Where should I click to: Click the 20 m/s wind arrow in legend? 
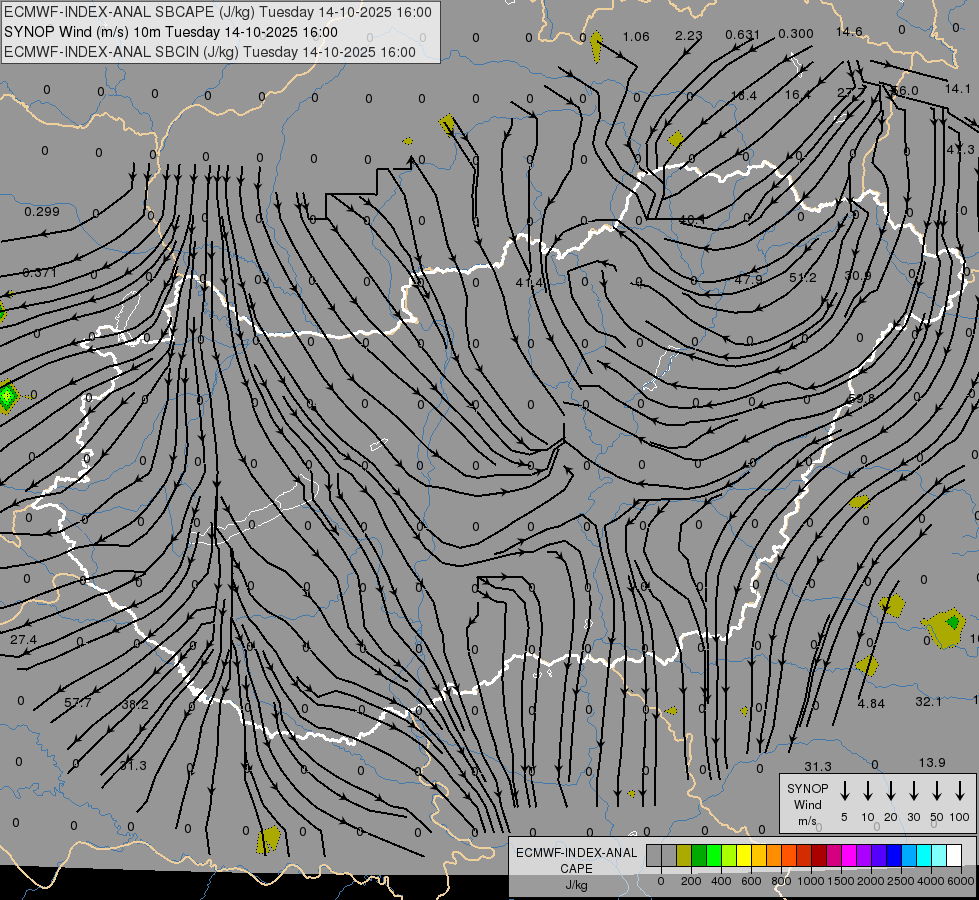point(891,791)
